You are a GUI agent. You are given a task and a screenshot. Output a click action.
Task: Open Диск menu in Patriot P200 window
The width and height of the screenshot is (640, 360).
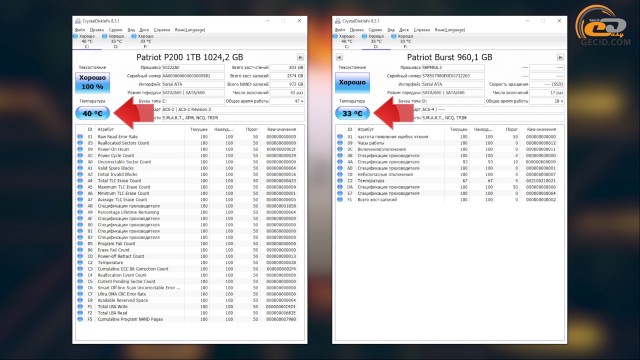tap(144, 30)
